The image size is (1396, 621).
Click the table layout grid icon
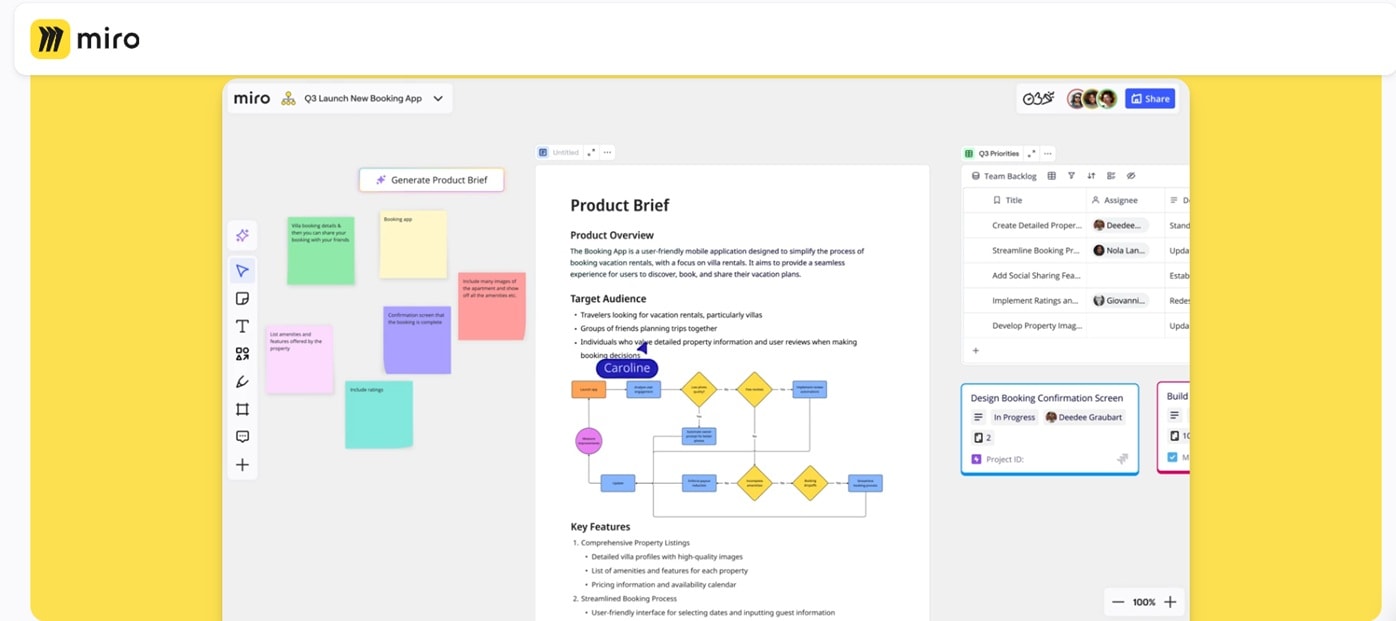(x=1051, y=176)
